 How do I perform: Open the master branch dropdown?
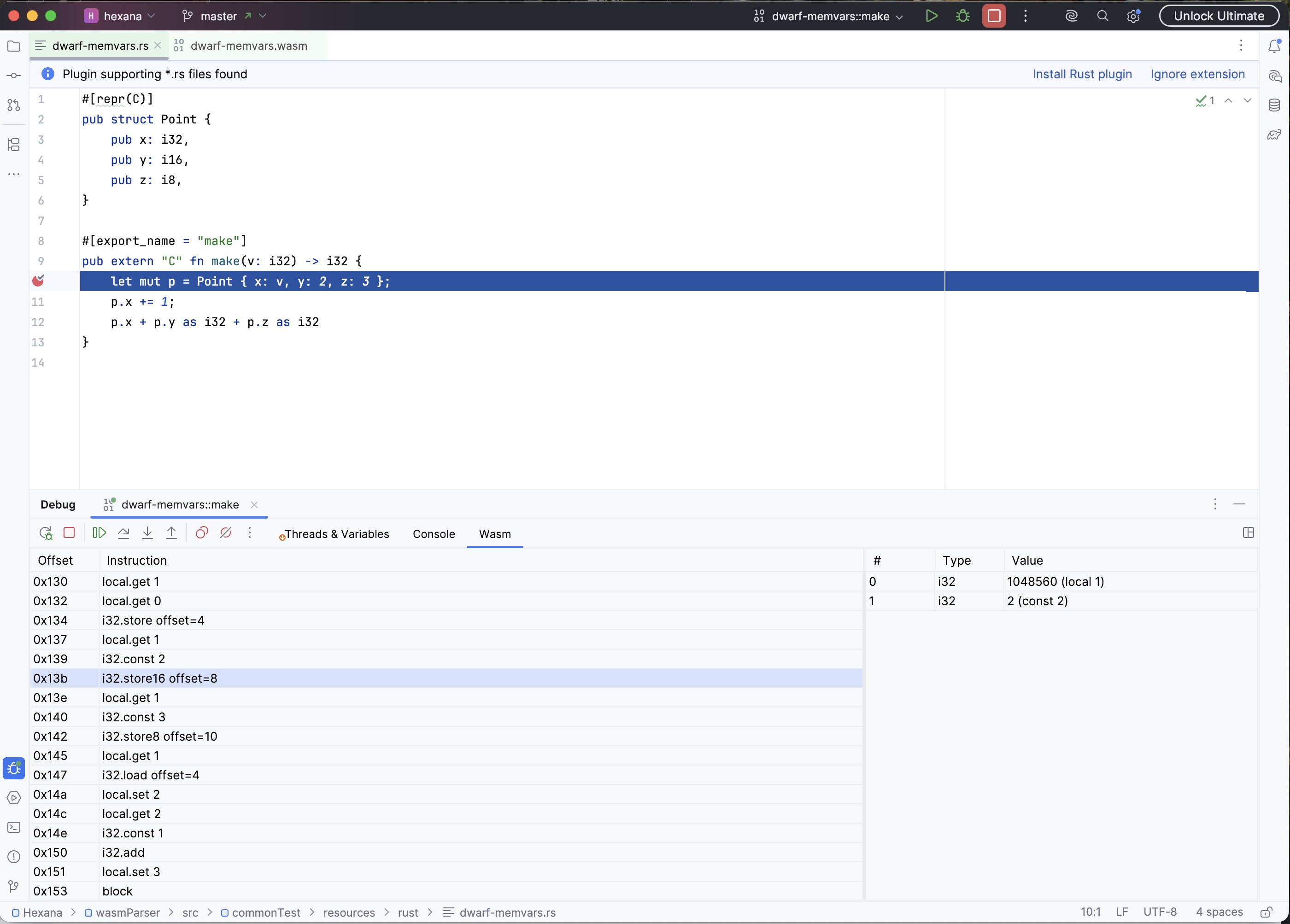click(224, 16)
